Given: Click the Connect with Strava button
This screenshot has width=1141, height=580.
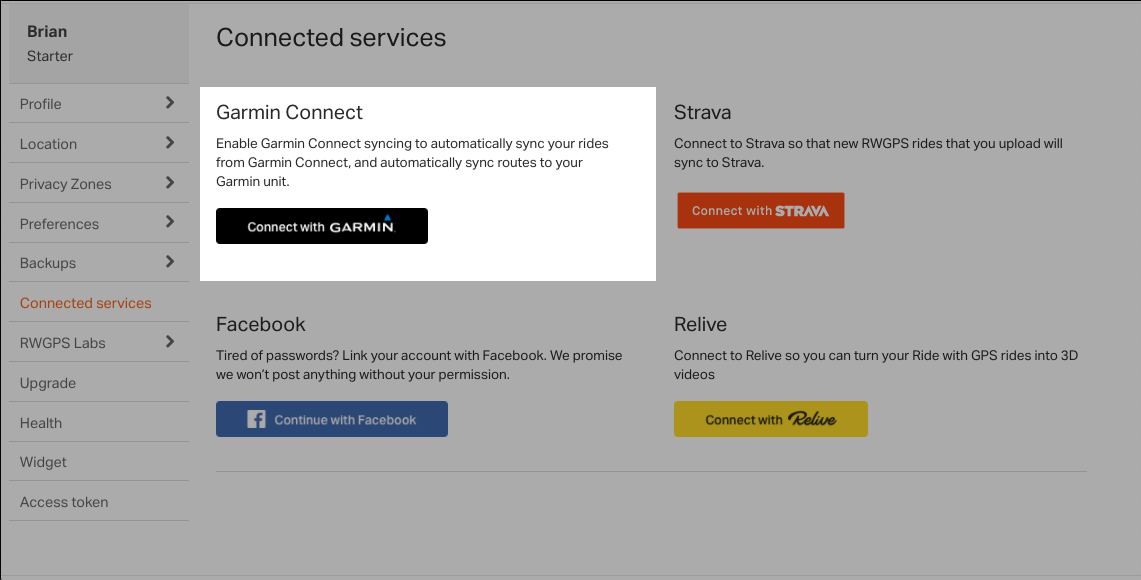Looking at the screenshot, I should tap(760, 211).
